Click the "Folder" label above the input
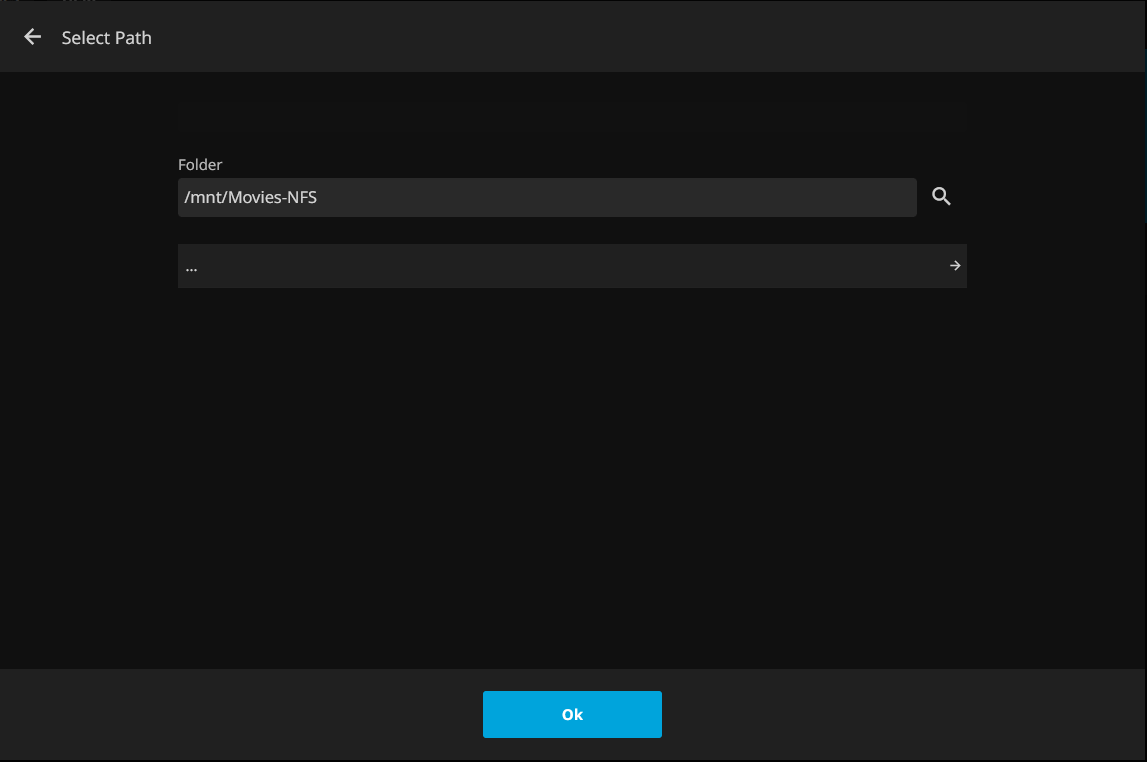Screen dimensions: 1147x762 200,164
